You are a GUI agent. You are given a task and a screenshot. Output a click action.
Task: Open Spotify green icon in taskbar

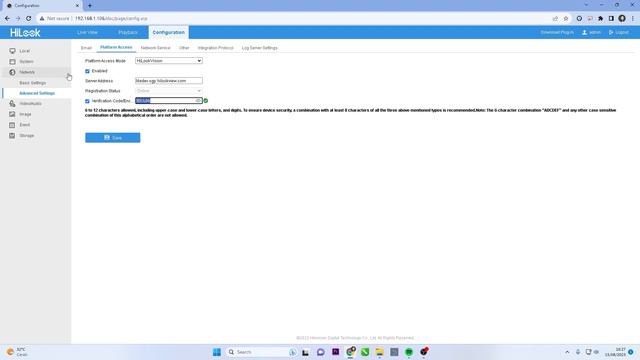[409, 352]
